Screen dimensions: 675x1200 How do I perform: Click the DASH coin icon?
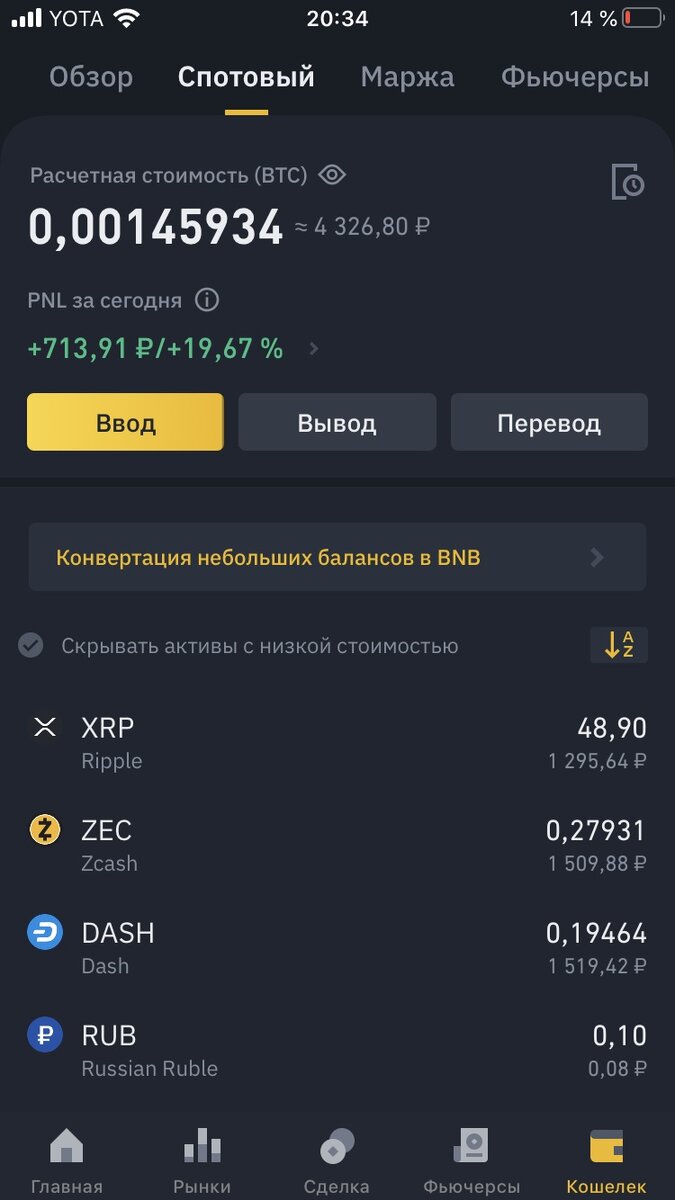44,932
